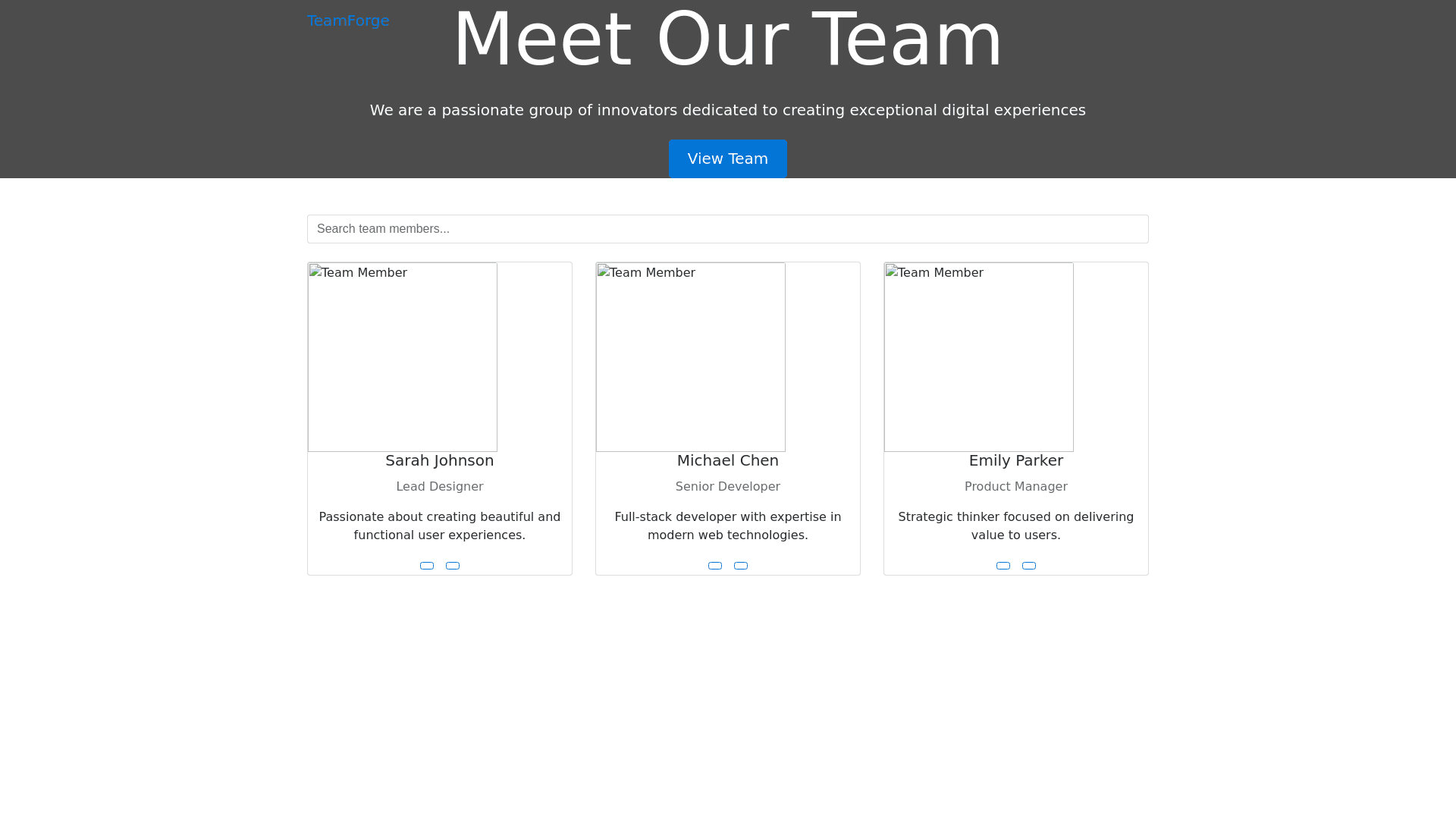Click Emily Parker's team member photo
1456x819 pixels.
(x=979, y=357)
